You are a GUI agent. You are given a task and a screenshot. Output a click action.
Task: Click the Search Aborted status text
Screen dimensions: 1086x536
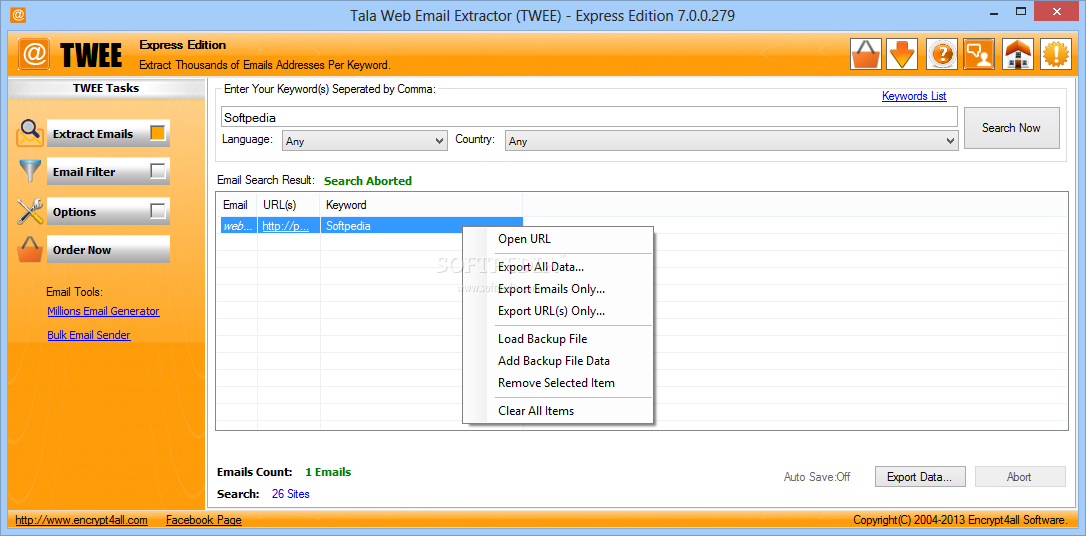click(368, 181)
